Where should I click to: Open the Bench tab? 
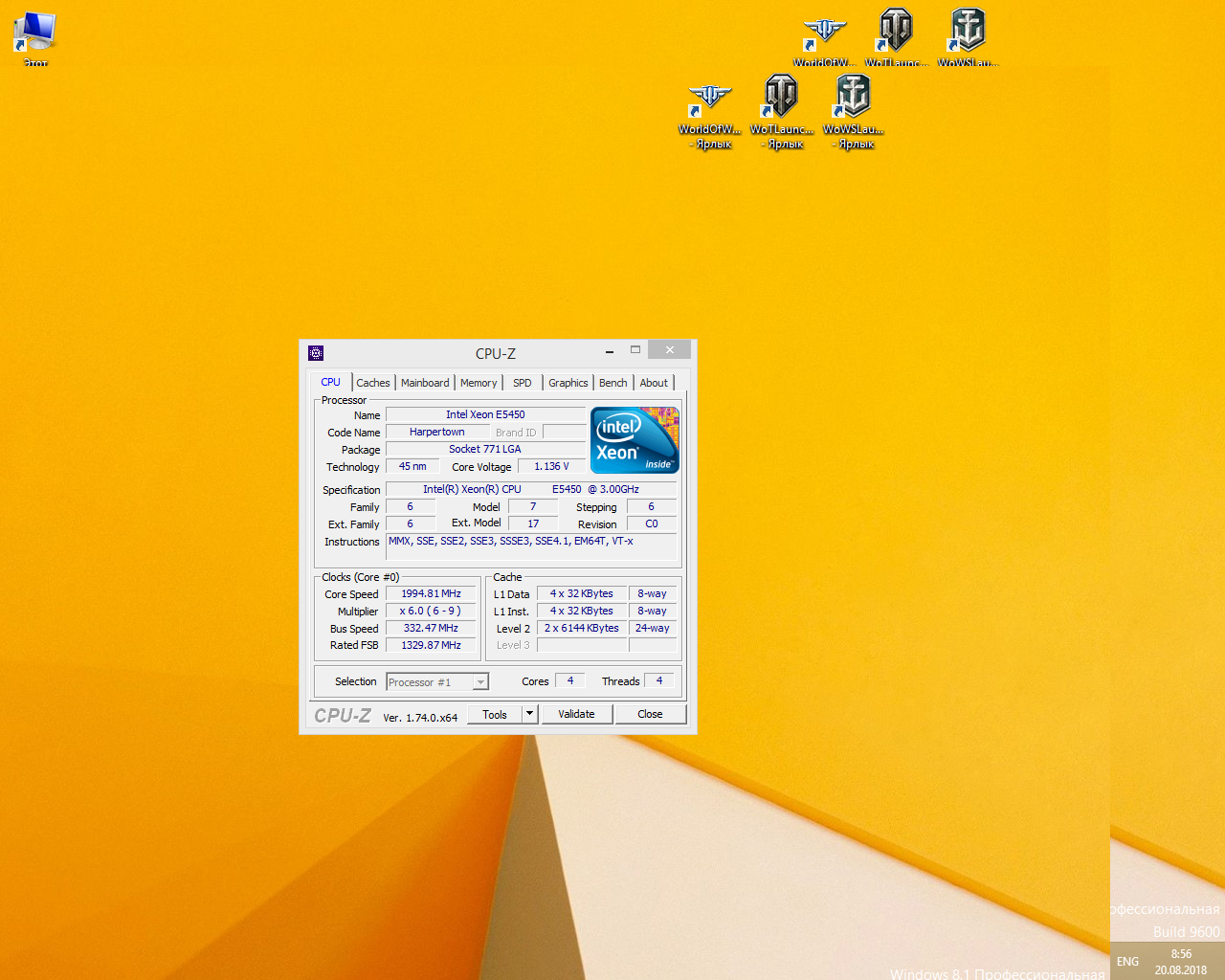(x=613, y=383)
